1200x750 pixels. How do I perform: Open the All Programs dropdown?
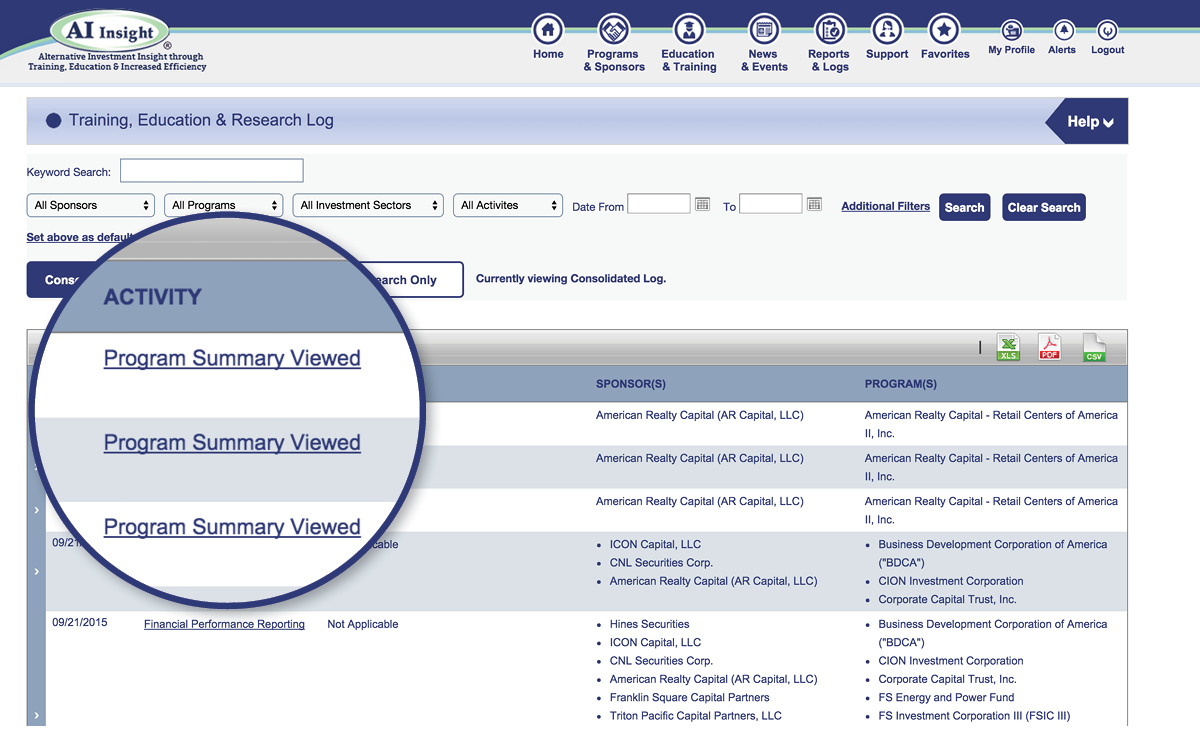click(224, 205)
